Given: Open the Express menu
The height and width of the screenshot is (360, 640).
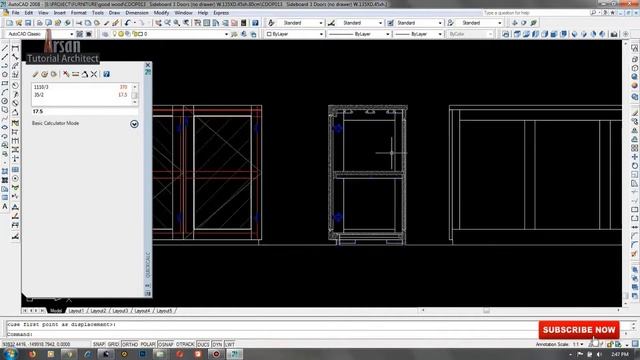Looking at the screenshot, I should click(221, 13).
